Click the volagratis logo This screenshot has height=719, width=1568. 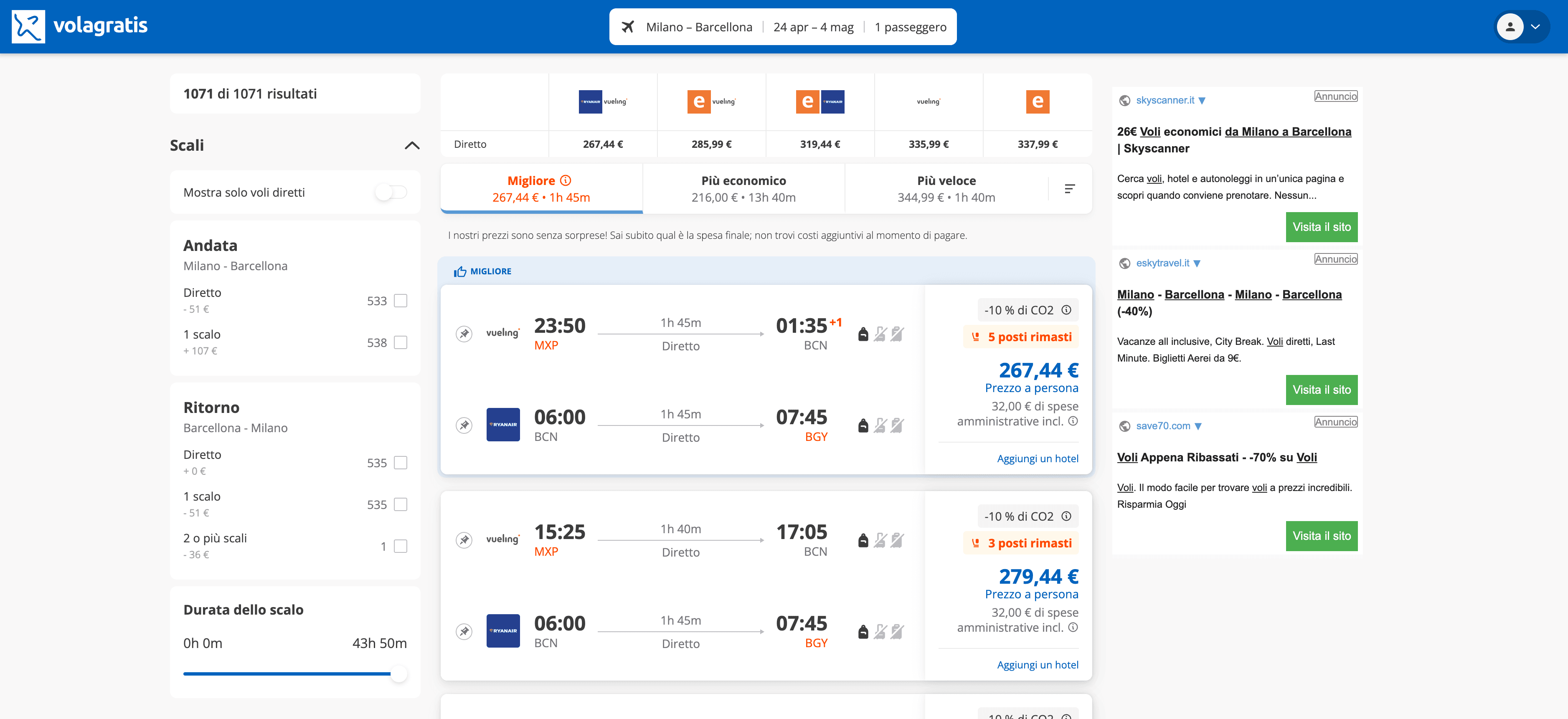click(79, 26)
